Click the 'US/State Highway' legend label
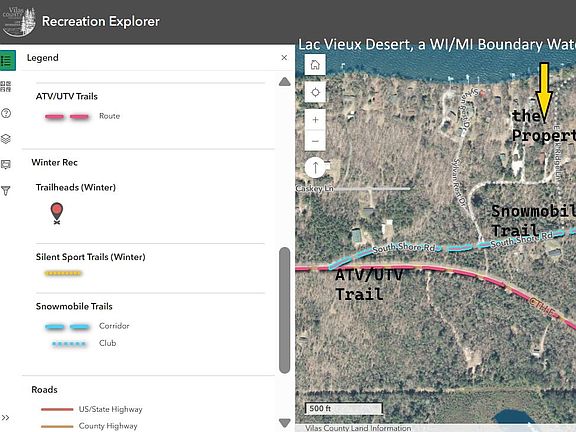Image resolution: width=576 pixels, height=432 pixels. pos(111,409)
